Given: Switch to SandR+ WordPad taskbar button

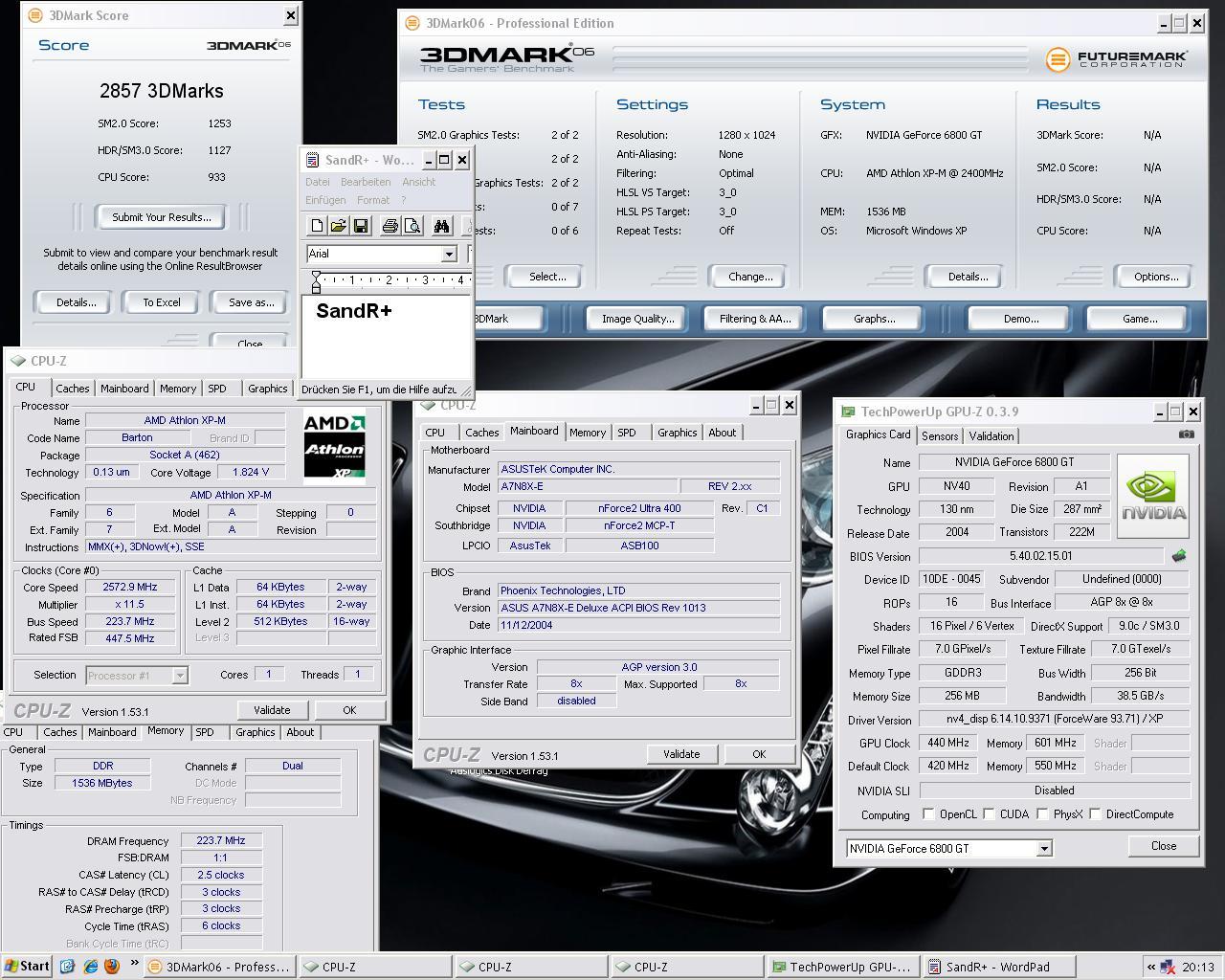Looking at the screenshot, I should click(x=999, y=967).
